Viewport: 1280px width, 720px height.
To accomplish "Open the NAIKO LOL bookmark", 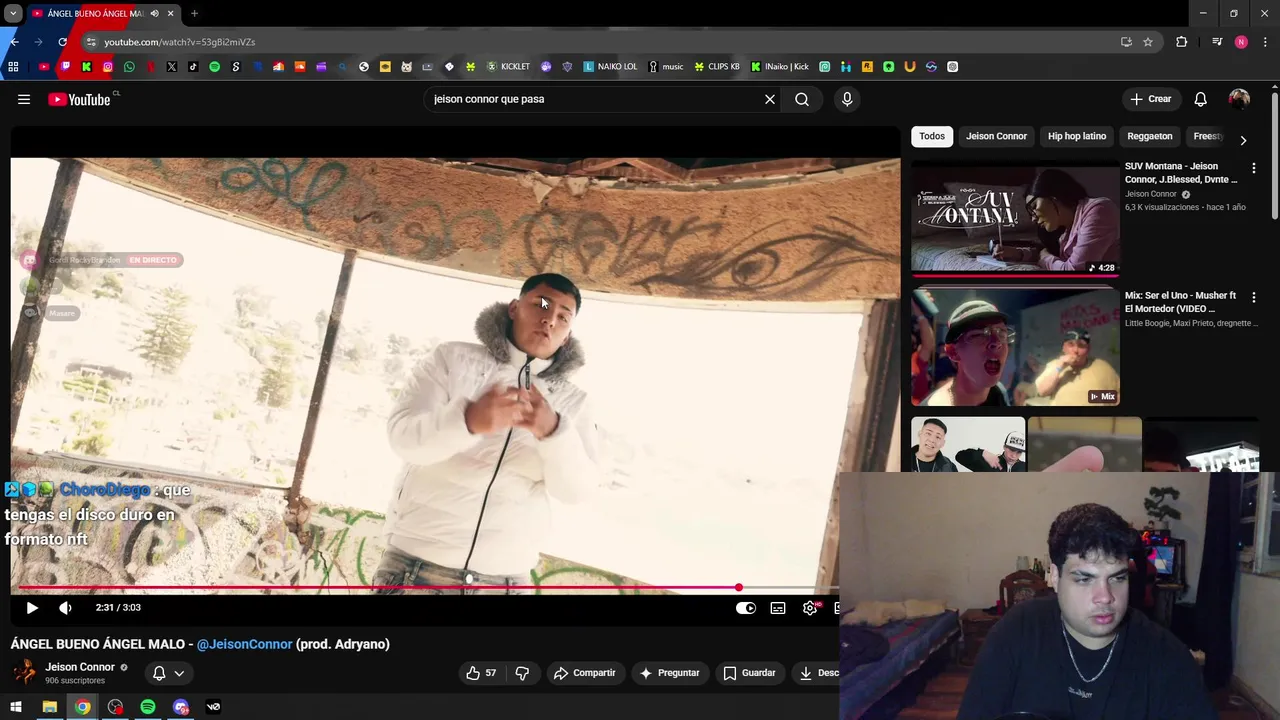I will [610, 67].
